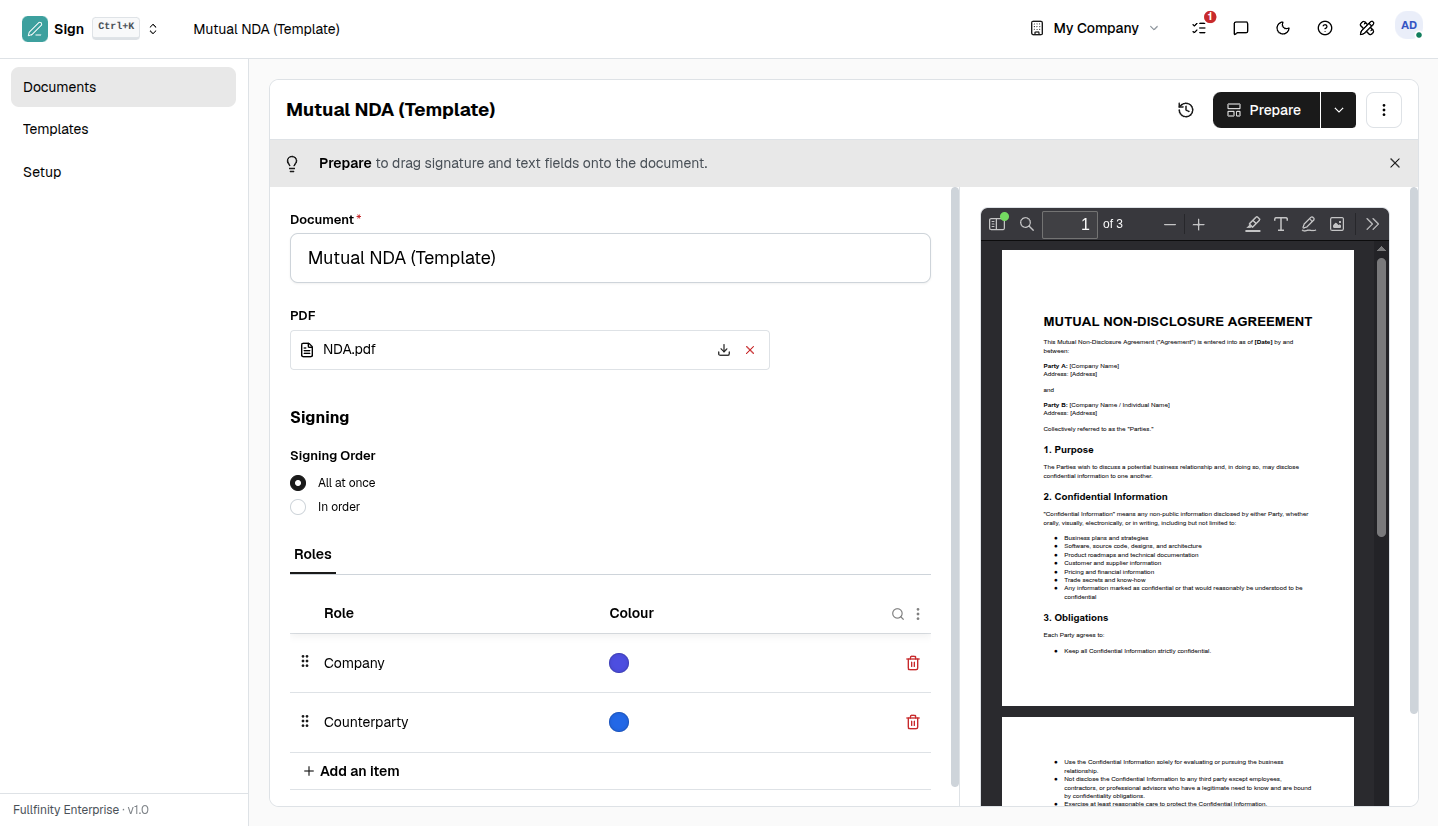Click the Colour column header
This screenshot has height=826, width=1438.
(632, 613)
